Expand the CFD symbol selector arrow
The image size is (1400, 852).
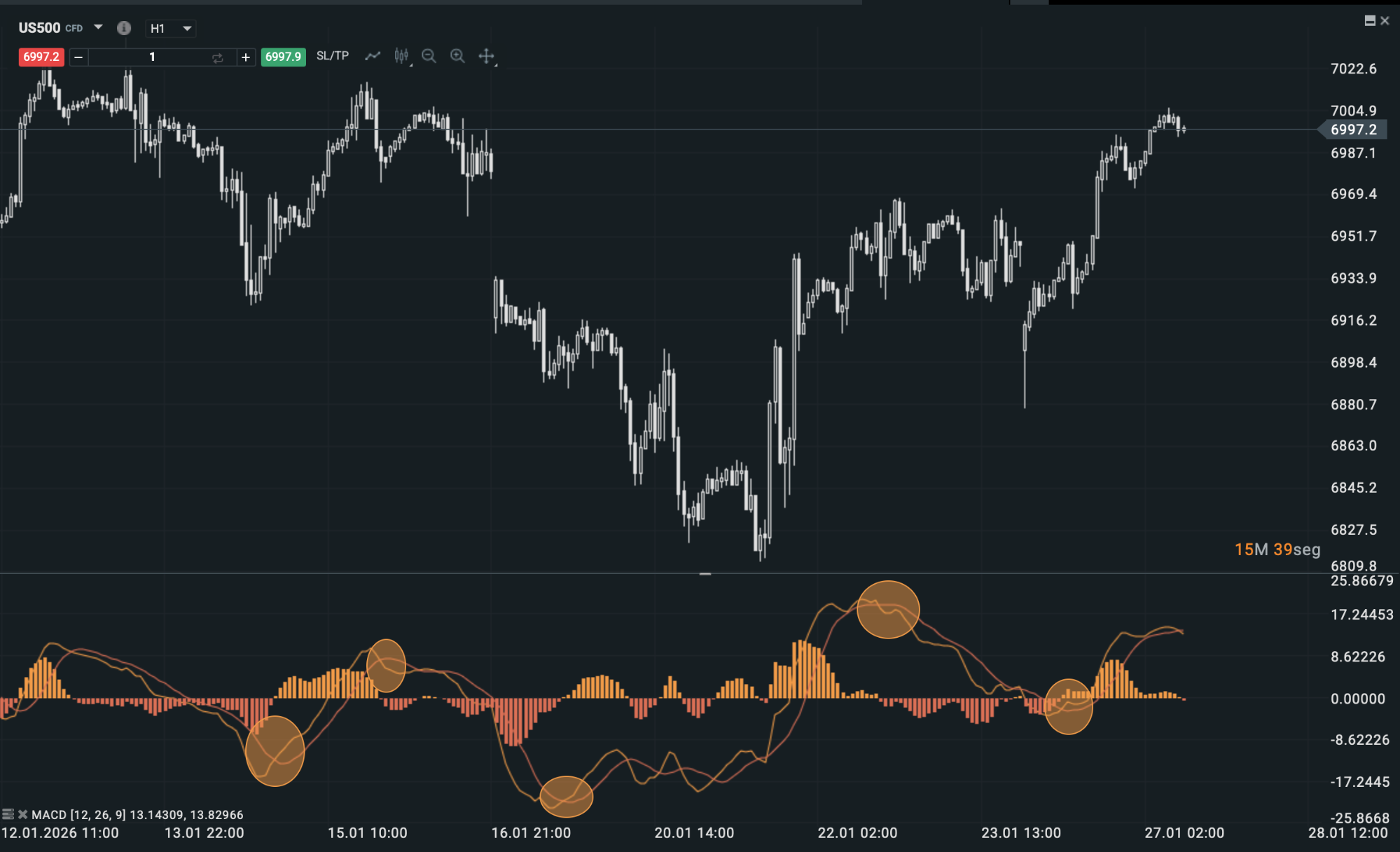[x=97, y=28]
